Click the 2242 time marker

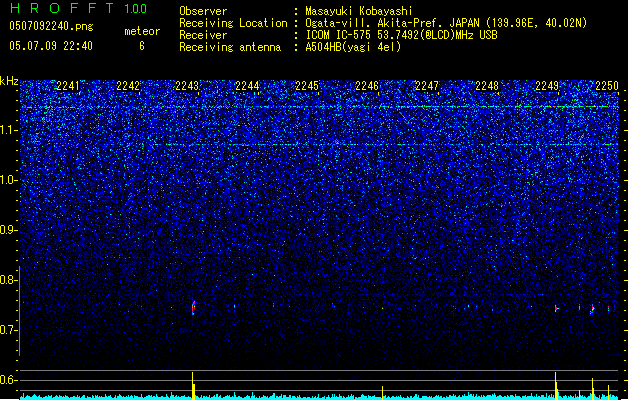[x=128, y=86]
